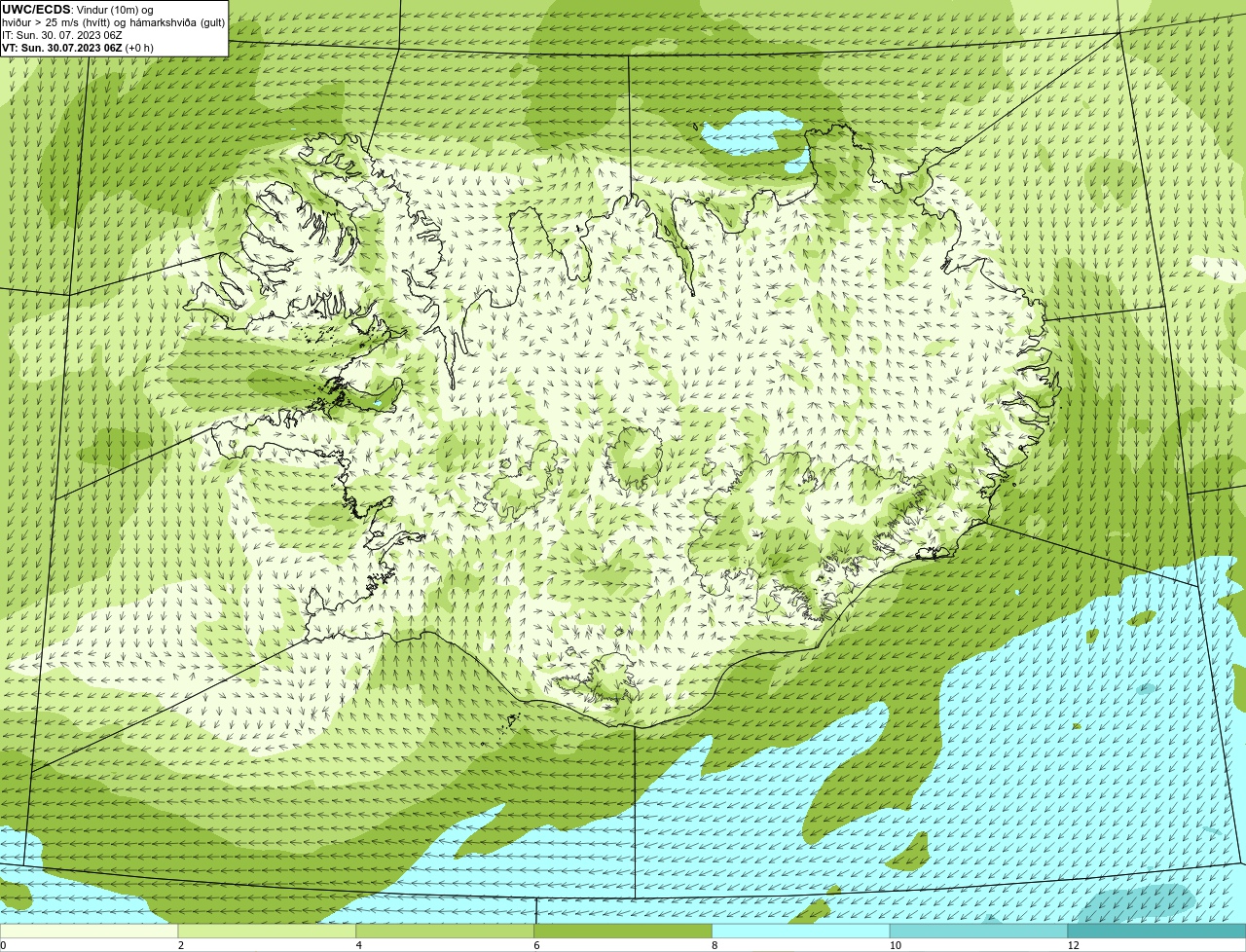Click the legend scale label "2"

point(181,945)
